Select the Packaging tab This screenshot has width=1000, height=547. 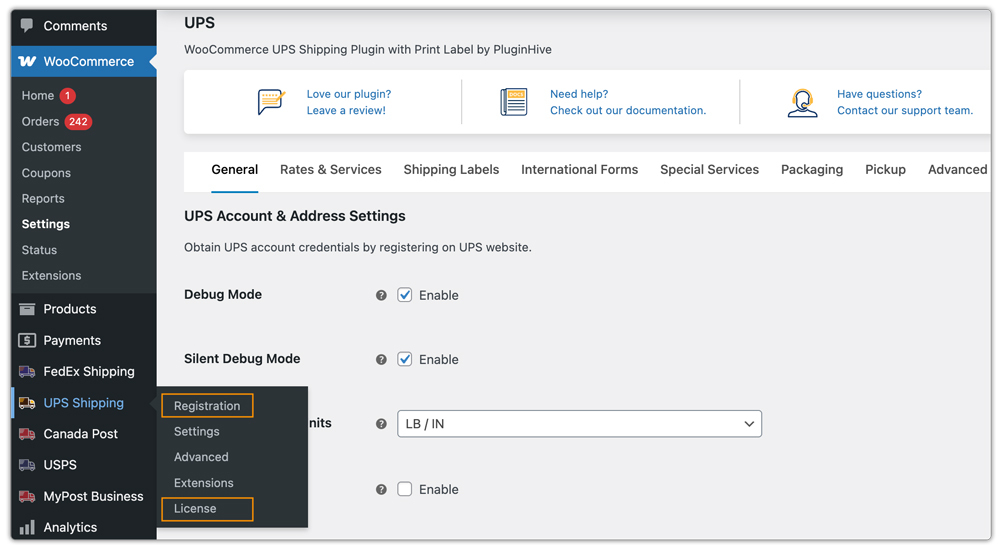[x=812, y=170]
